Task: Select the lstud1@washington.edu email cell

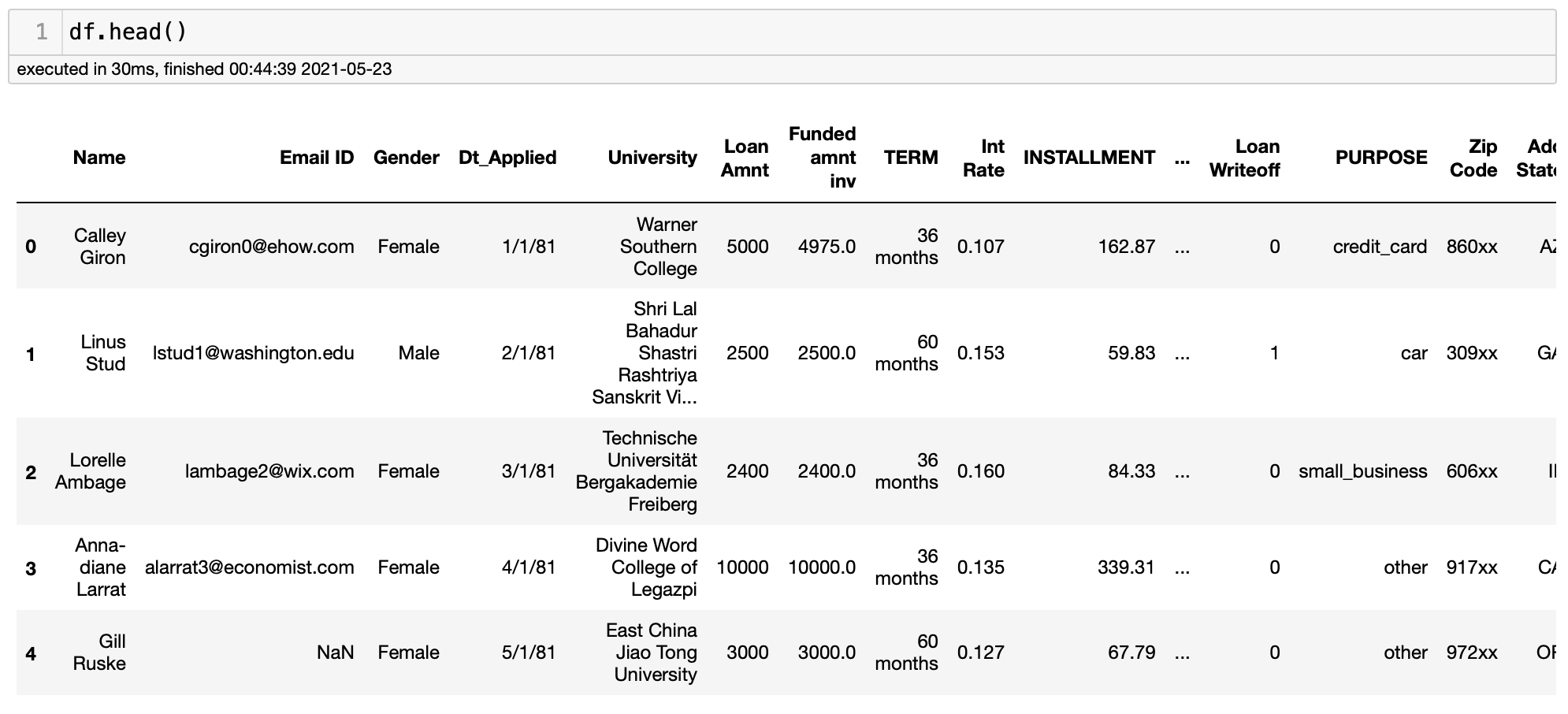Action: [x=254, y=353]
